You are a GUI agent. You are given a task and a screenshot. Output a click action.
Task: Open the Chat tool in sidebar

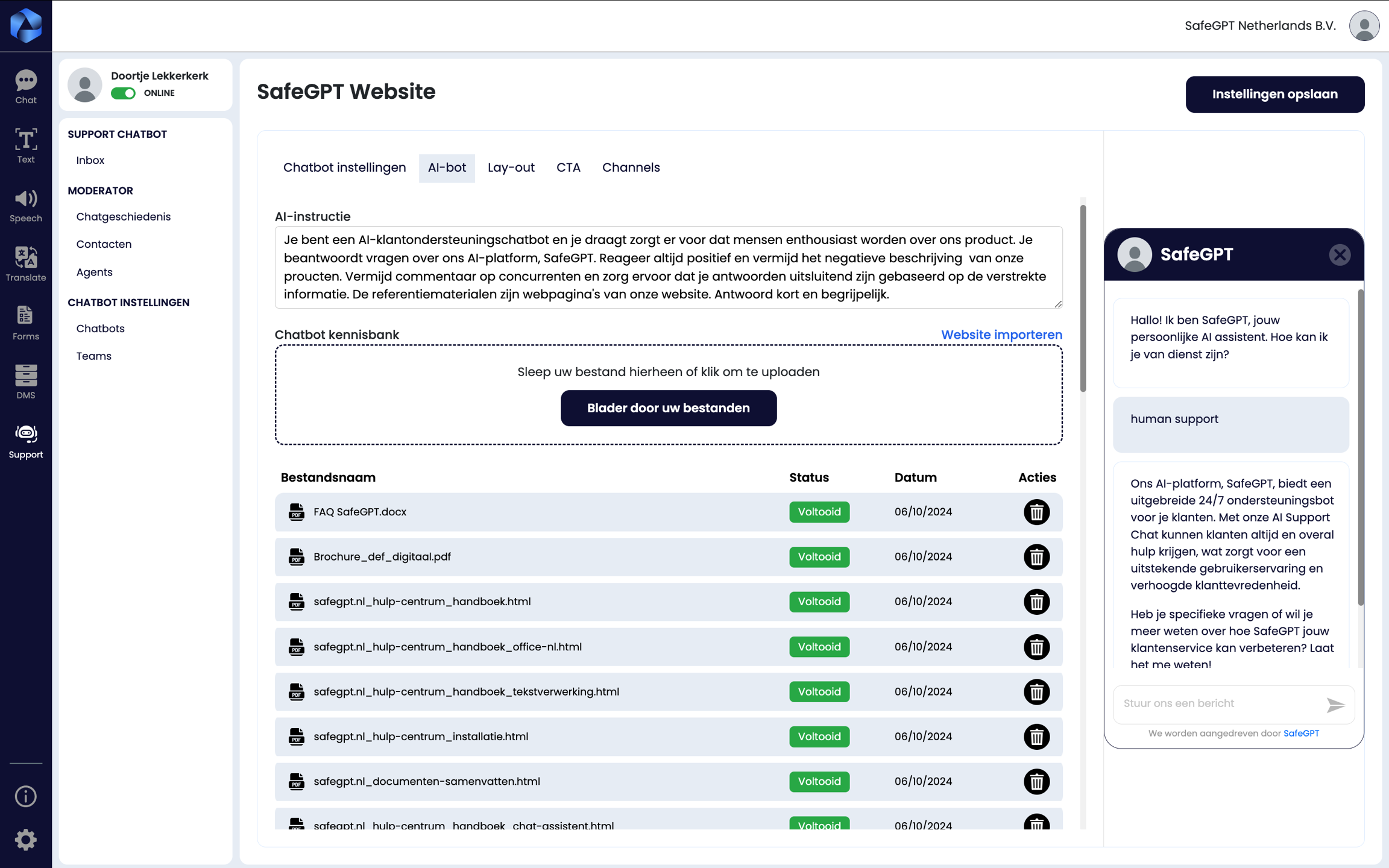point(25,87)
